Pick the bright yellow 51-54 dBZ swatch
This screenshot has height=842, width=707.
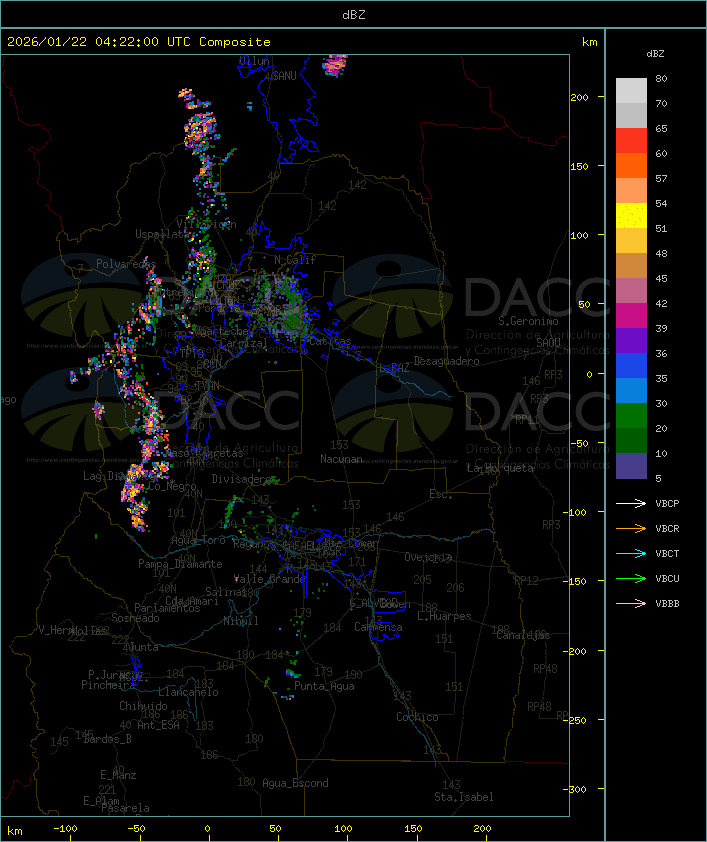pyautogui.click(x=631, y=215)
